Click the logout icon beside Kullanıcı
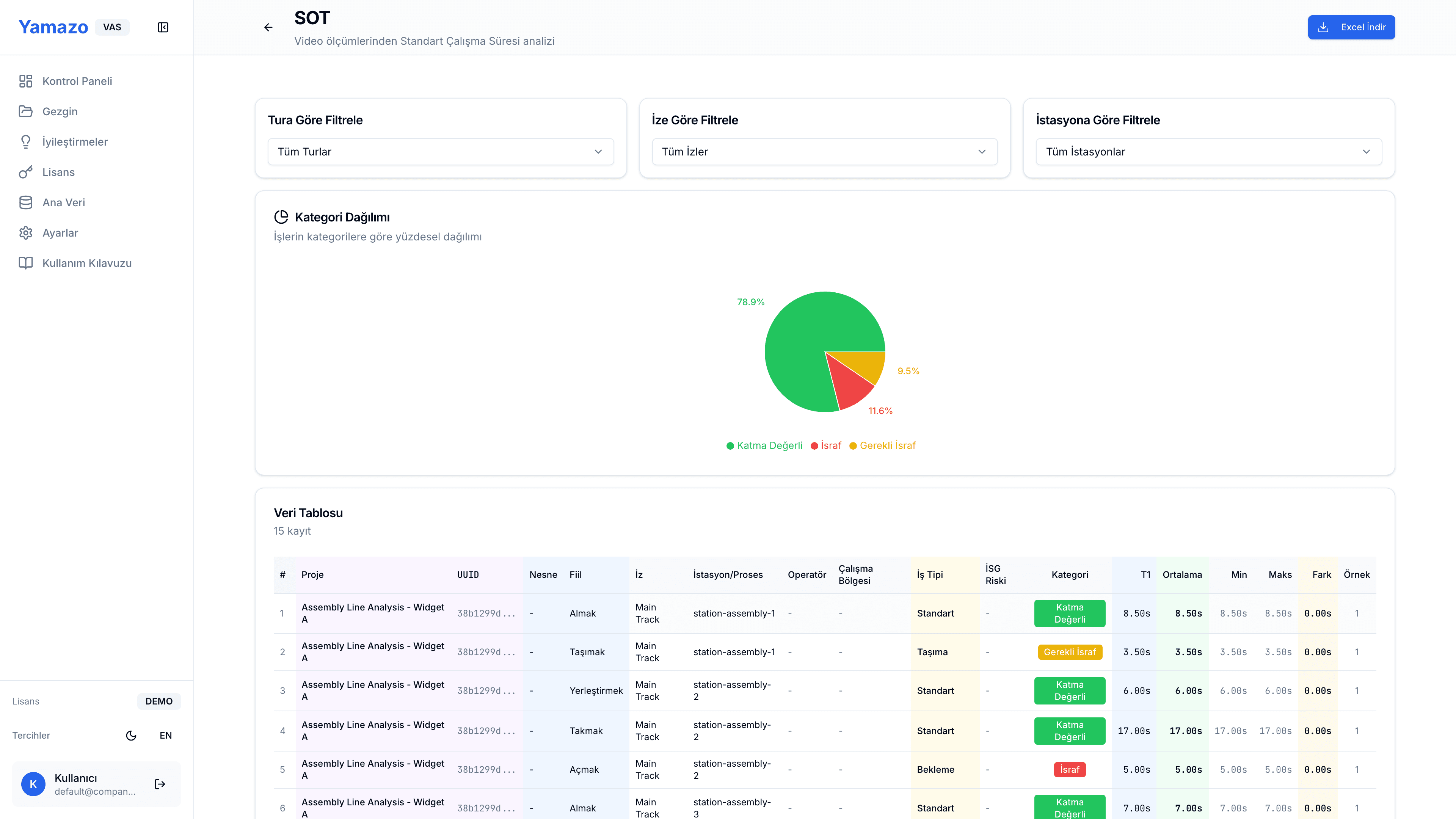This screenshot has width=1456, height=819. (x=160, y=784)
